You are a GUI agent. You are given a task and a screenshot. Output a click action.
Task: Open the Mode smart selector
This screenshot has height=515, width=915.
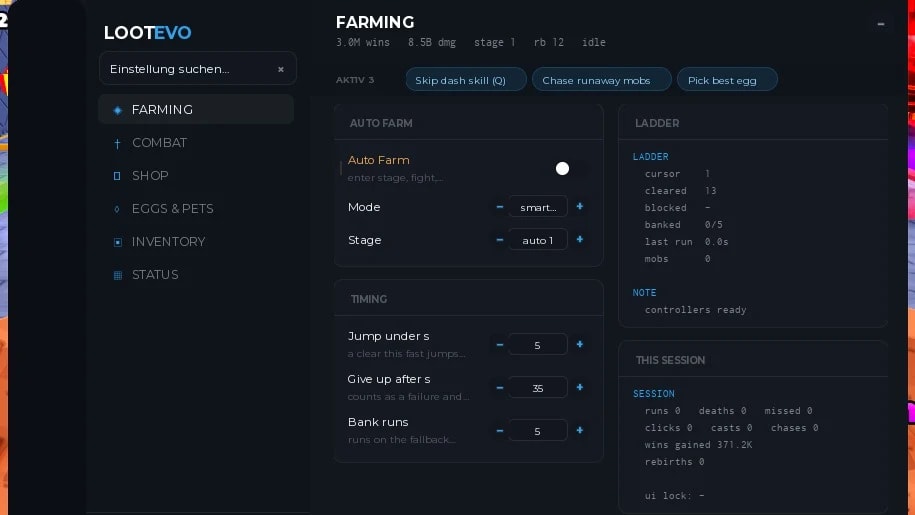click(537, 207)
